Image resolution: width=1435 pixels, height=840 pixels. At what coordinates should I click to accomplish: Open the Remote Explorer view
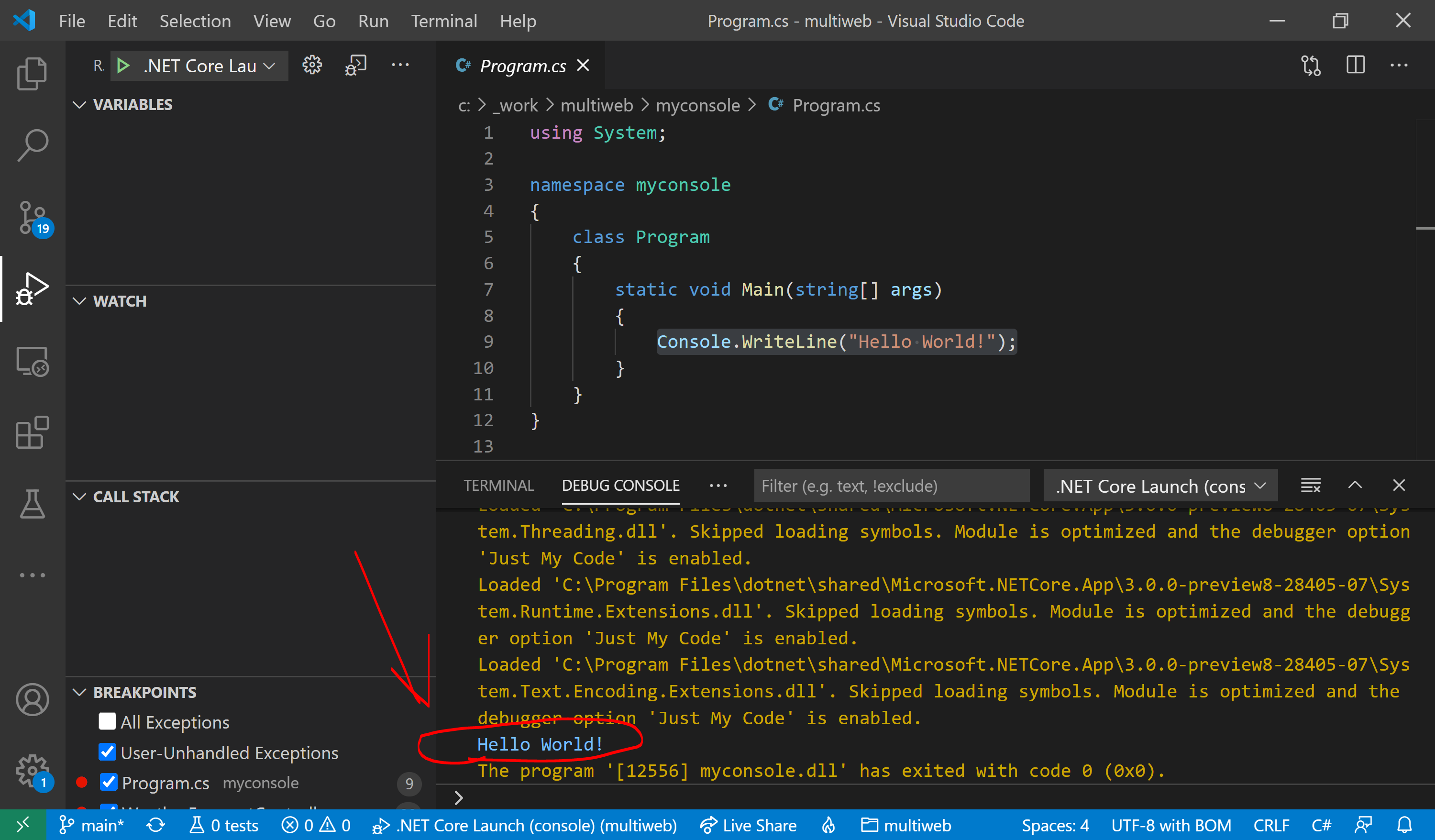[x=32, y=362]
